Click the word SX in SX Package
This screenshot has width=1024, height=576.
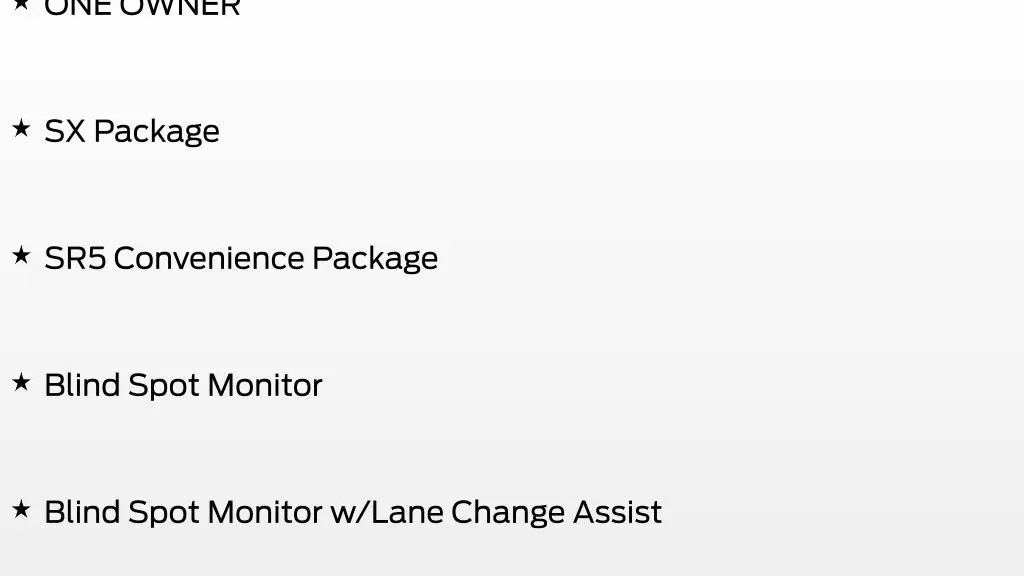65,131
